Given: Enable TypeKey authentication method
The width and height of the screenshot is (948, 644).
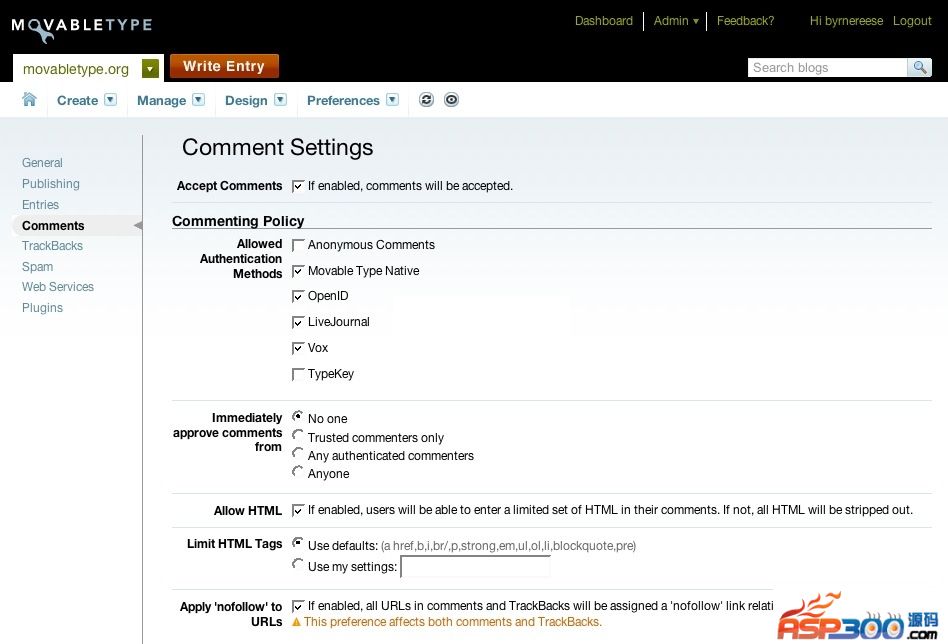Looking at the screenshot, I should pyautogui.click(x=298, y=374).
